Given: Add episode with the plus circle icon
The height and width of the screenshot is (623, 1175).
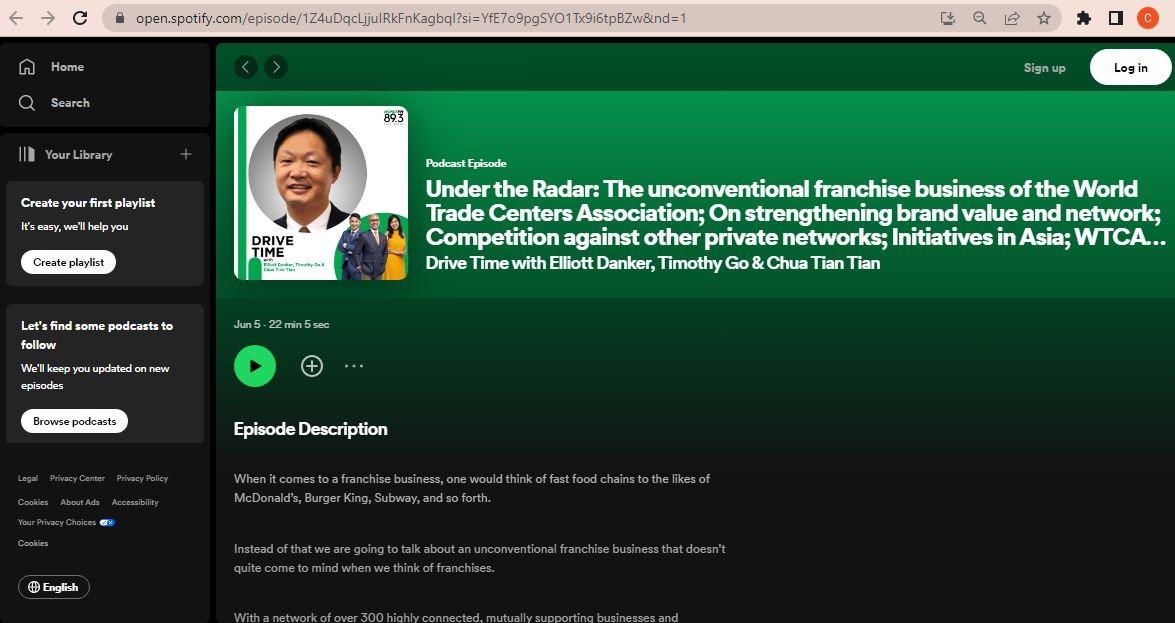Looking at the screenshot, I should pos(312,366).
